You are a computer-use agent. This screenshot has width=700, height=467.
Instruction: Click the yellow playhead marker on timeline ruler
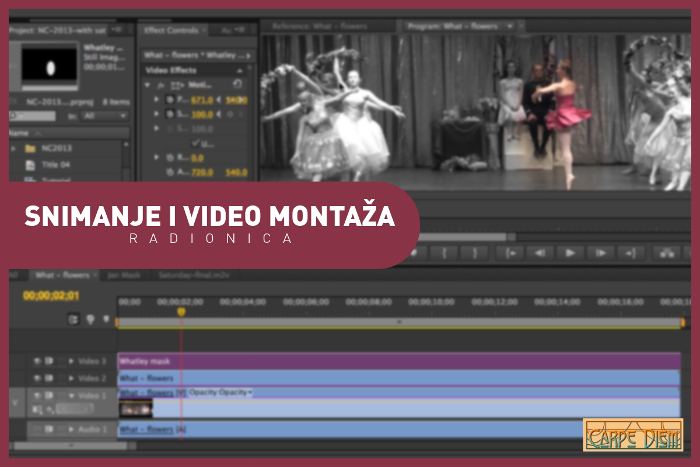[181, 312]
